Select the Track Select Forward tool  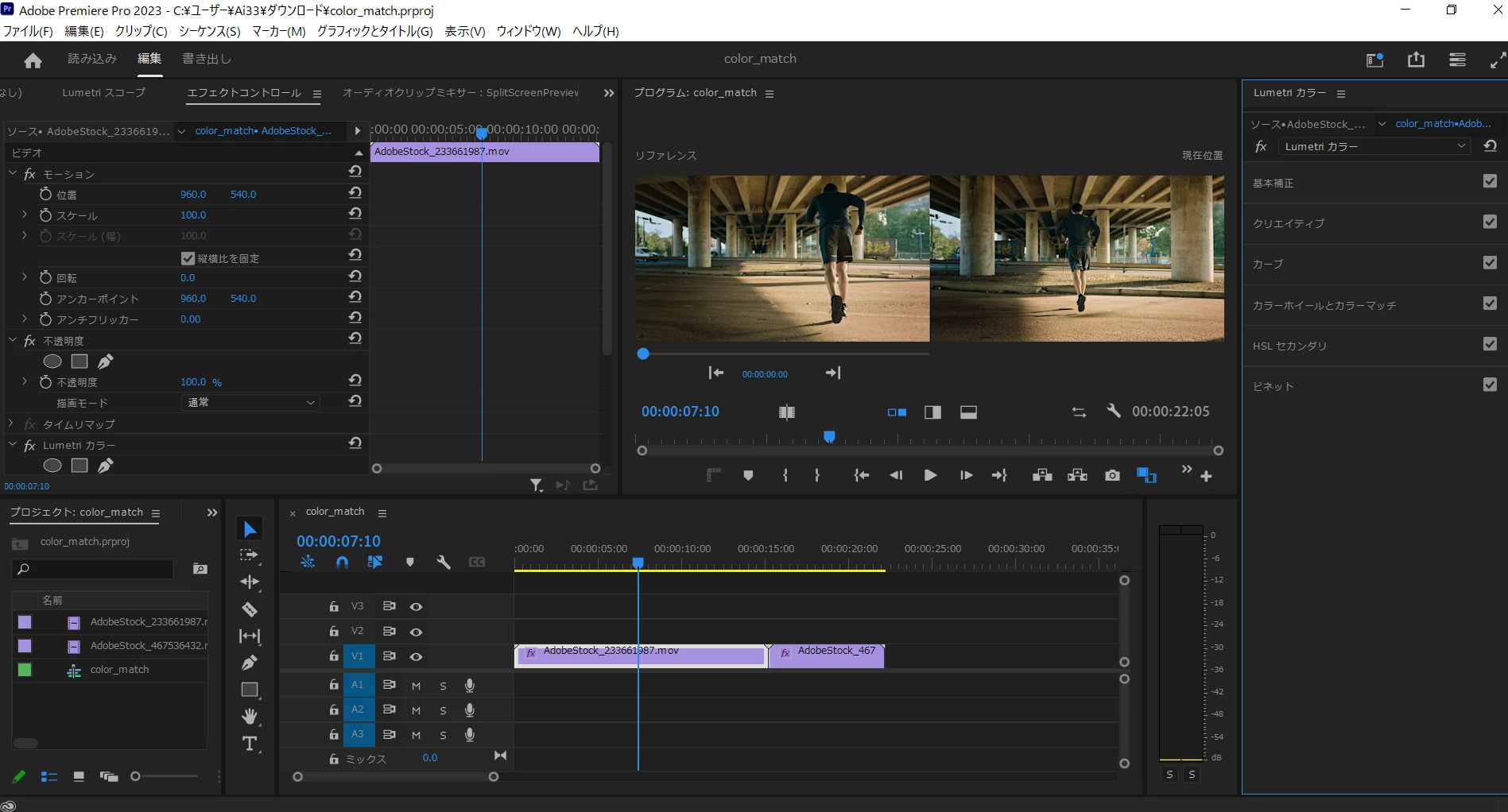point(250,555)
